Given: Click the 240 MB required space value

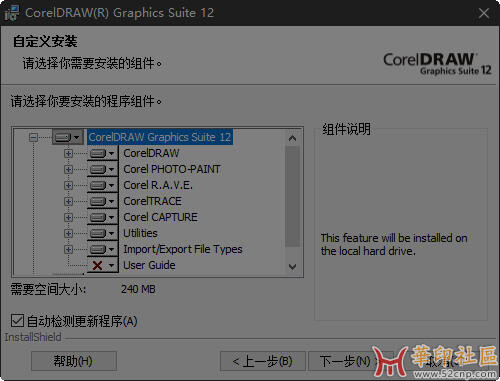Looking at the screenshot, I should [x=138, y=289].
